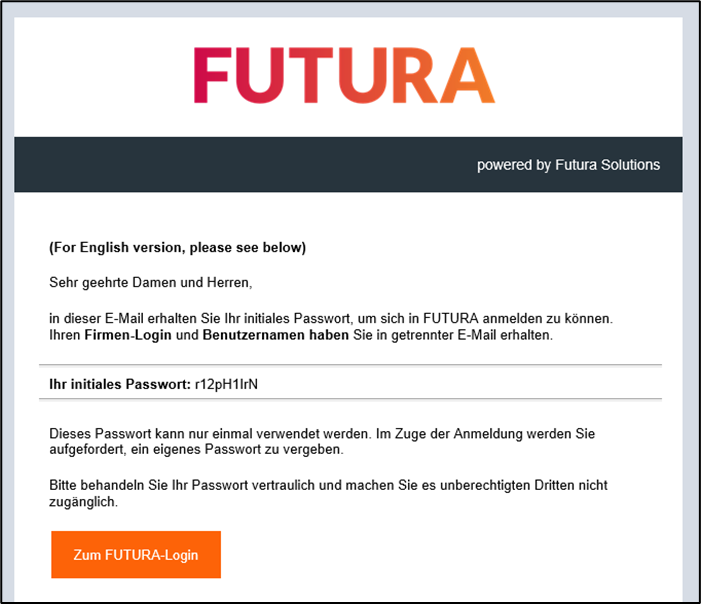Viewport: 701px width, 604px height.
Task: Click the orange letter A in the logo
Action: pos(466,76)
